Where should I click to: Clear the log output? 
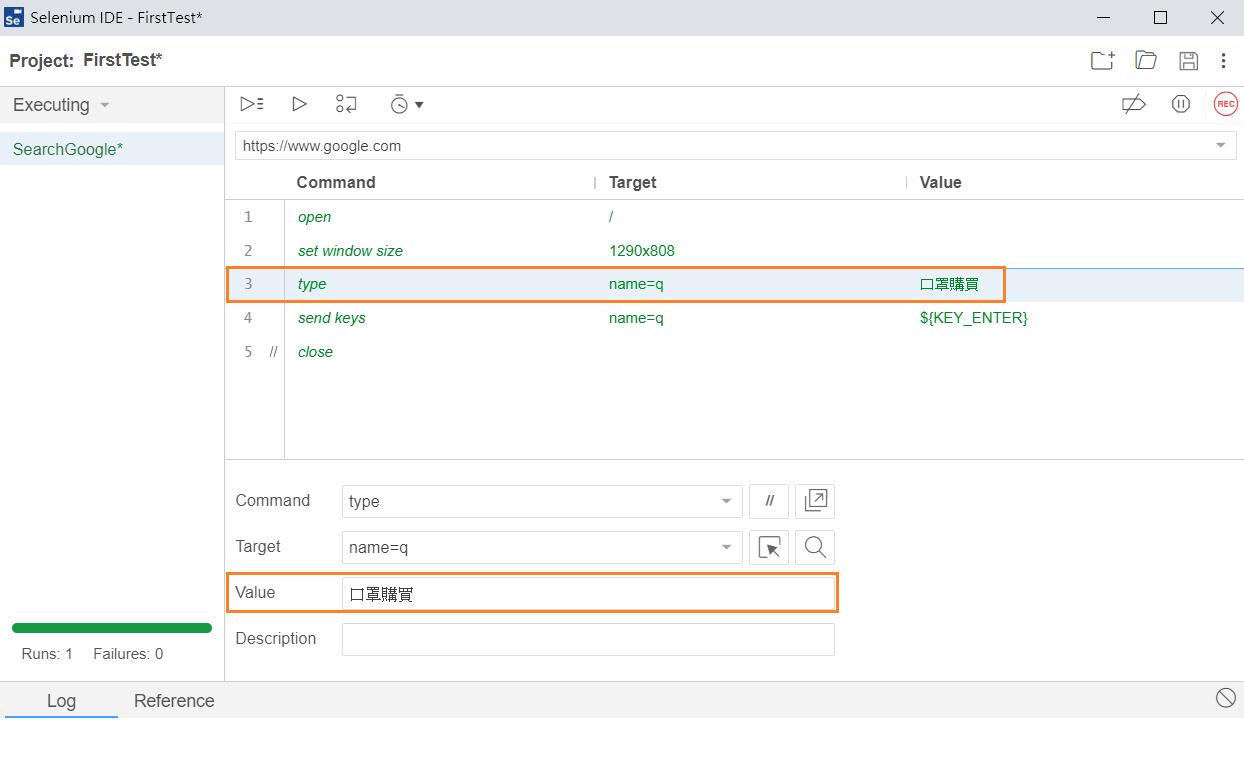1225,698
